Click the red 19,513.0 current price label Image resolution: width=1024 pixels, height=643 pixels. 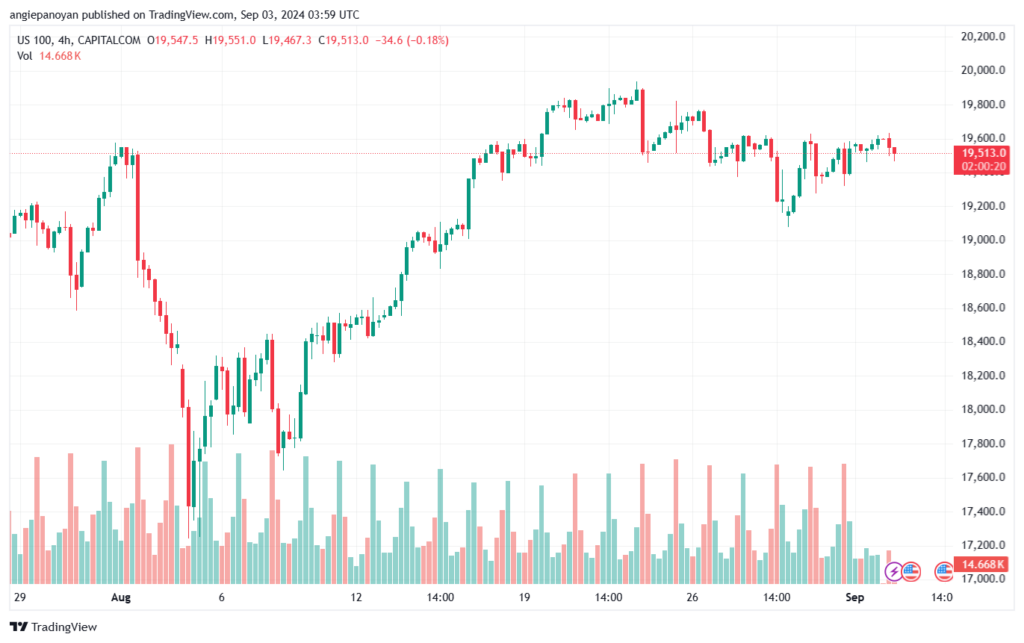click(981, 153)
